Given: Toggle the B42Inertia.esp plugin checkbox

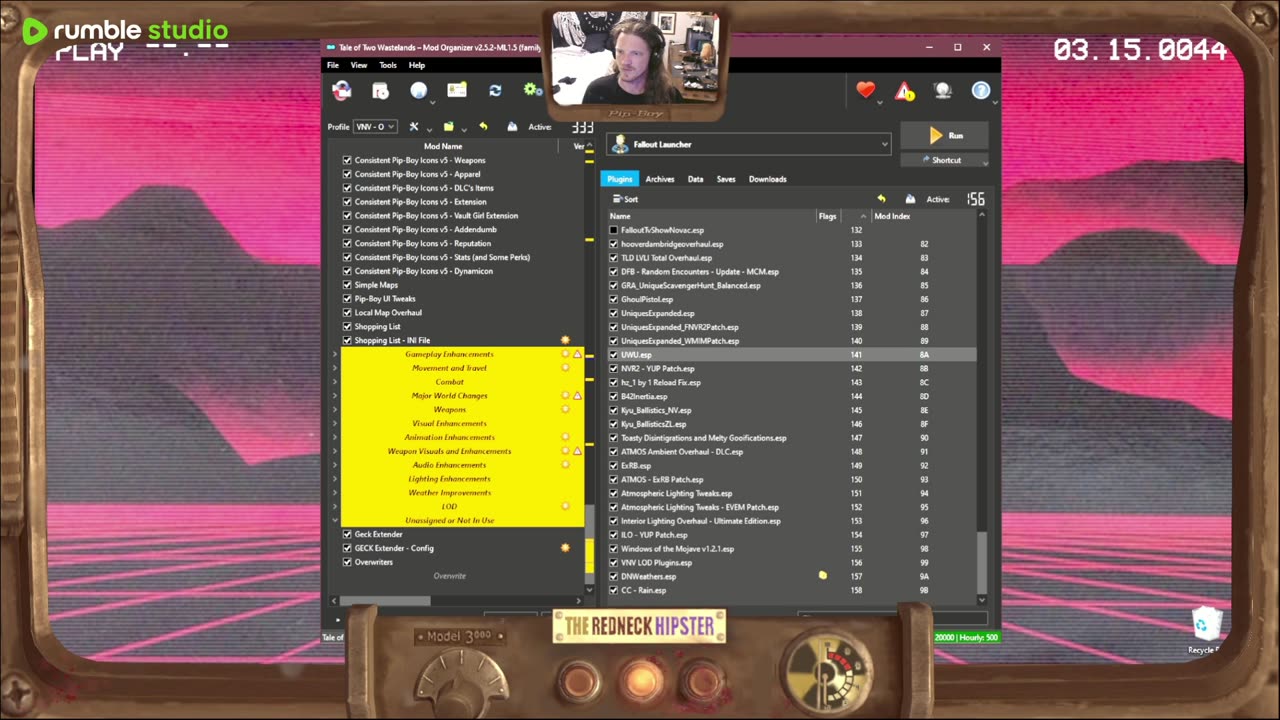Looking at the screenshot, I should [x=614, y=396].
